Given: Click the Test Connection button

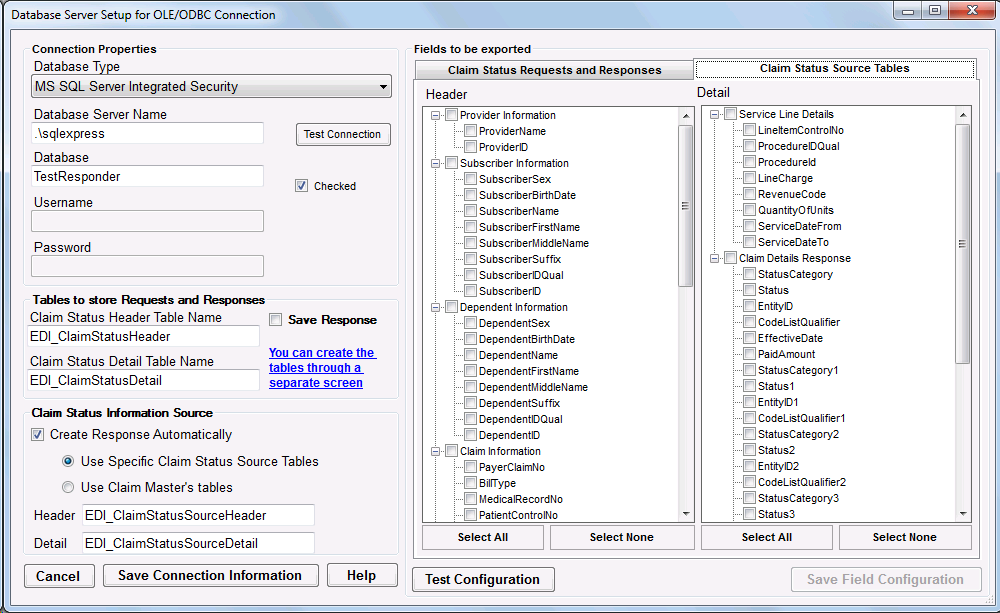Looking at the screenshot, I should tap(342, 134).
